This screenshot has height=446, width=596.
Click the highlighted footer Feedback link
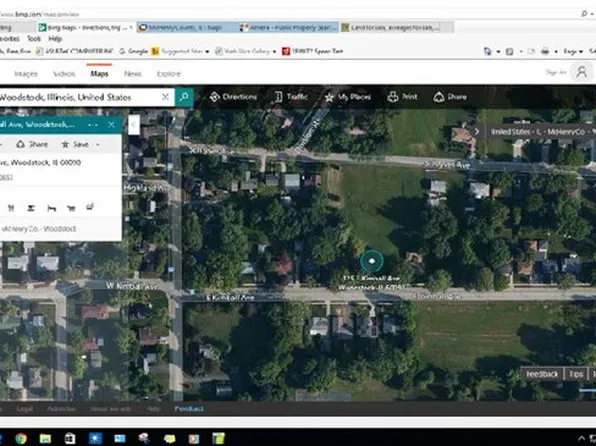(x=189, y=409)
